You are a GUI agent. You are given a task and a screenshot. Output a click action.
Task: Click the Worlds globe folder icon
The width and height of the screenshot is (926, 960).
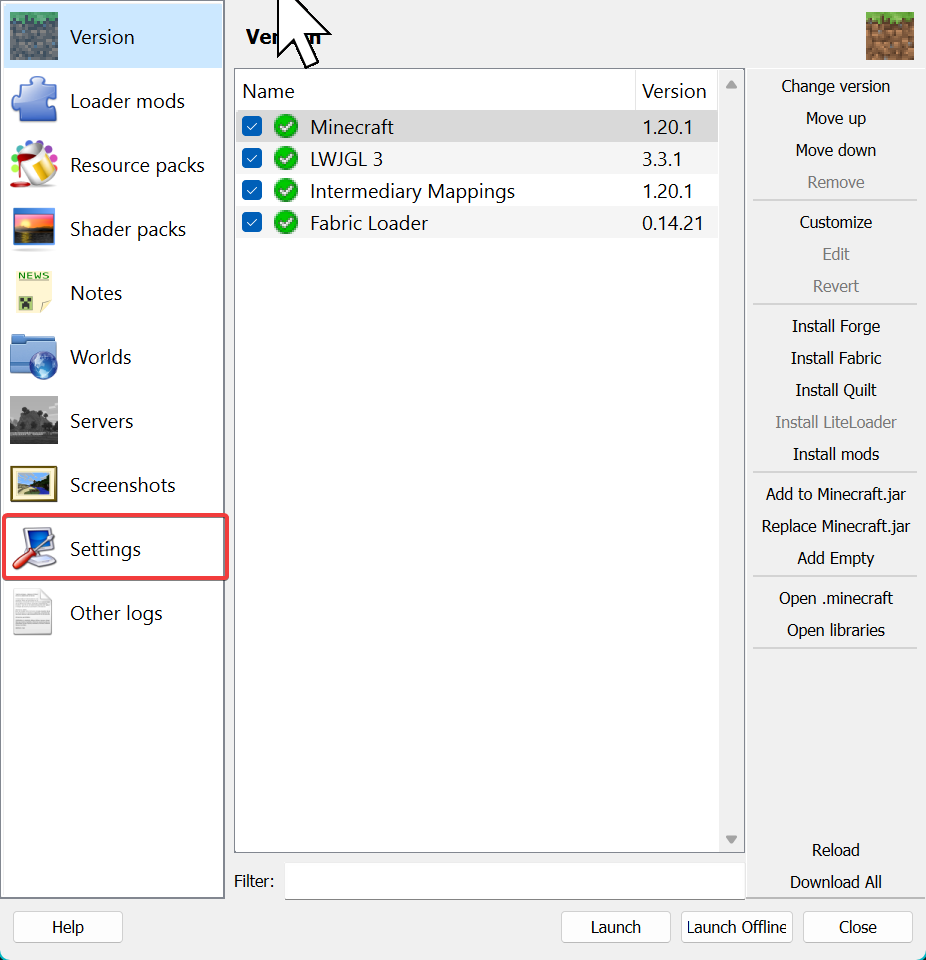coord(34,356)
